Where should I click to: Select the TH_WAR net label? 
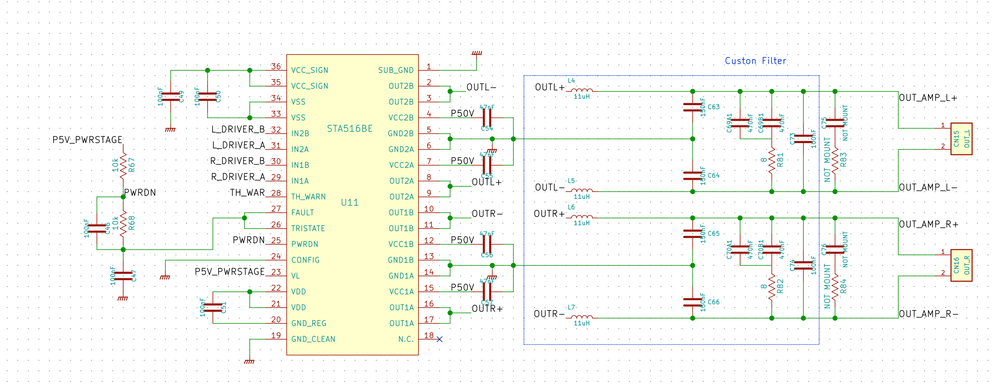click(x=247, y=193)
